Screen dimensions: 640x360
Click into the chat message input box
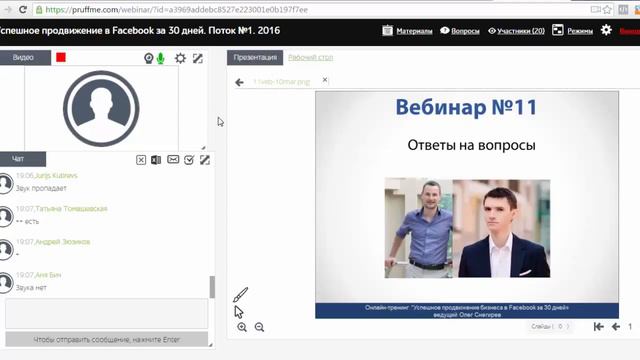(107, 313)
